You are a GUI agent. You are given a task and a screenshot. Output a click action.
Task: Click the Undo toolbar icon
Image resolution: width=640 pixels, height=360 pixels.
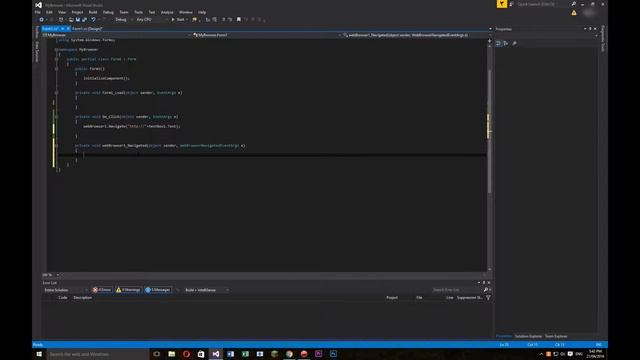93,20
